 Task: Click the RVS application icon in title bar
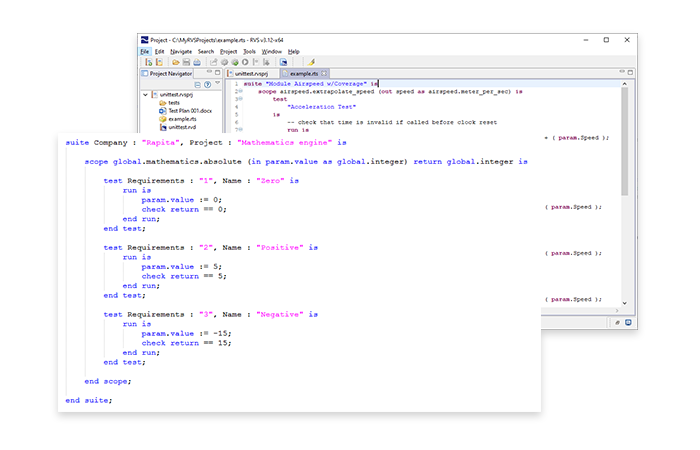click(x=145, y=40)
